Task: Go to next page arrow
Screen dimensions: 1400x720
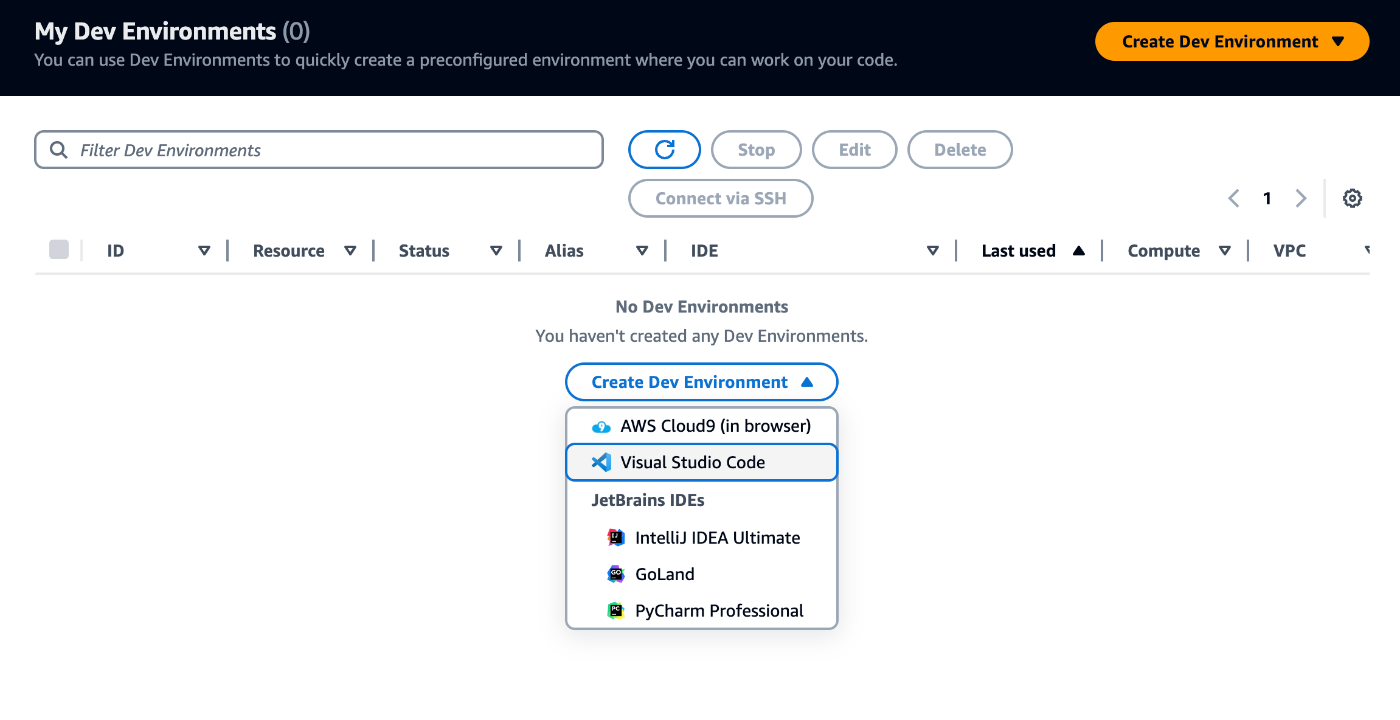Action: [1301, 198]
